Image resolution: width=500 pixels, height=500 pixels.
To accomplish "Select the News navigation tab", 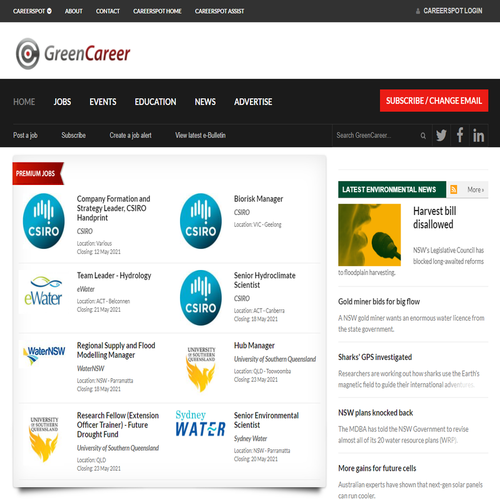I will (x=205, y=102).
